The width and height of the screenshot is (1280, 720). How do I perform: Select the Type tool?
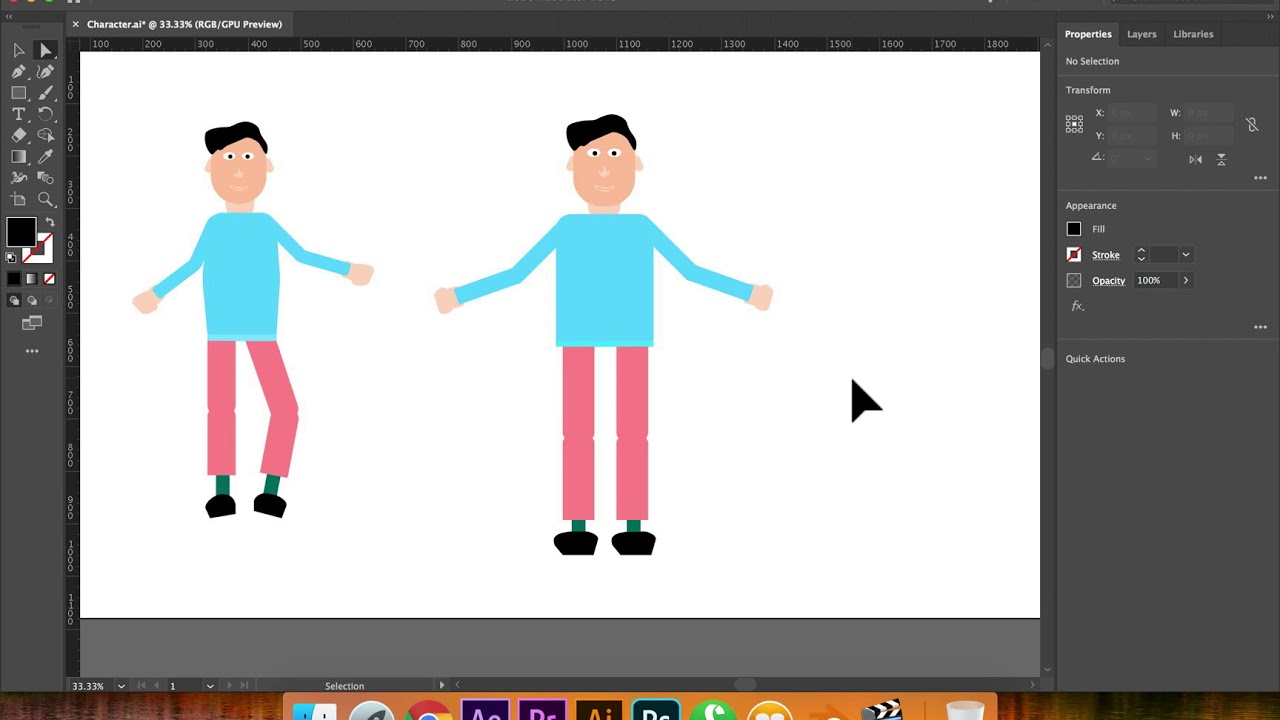pos(19,114)
